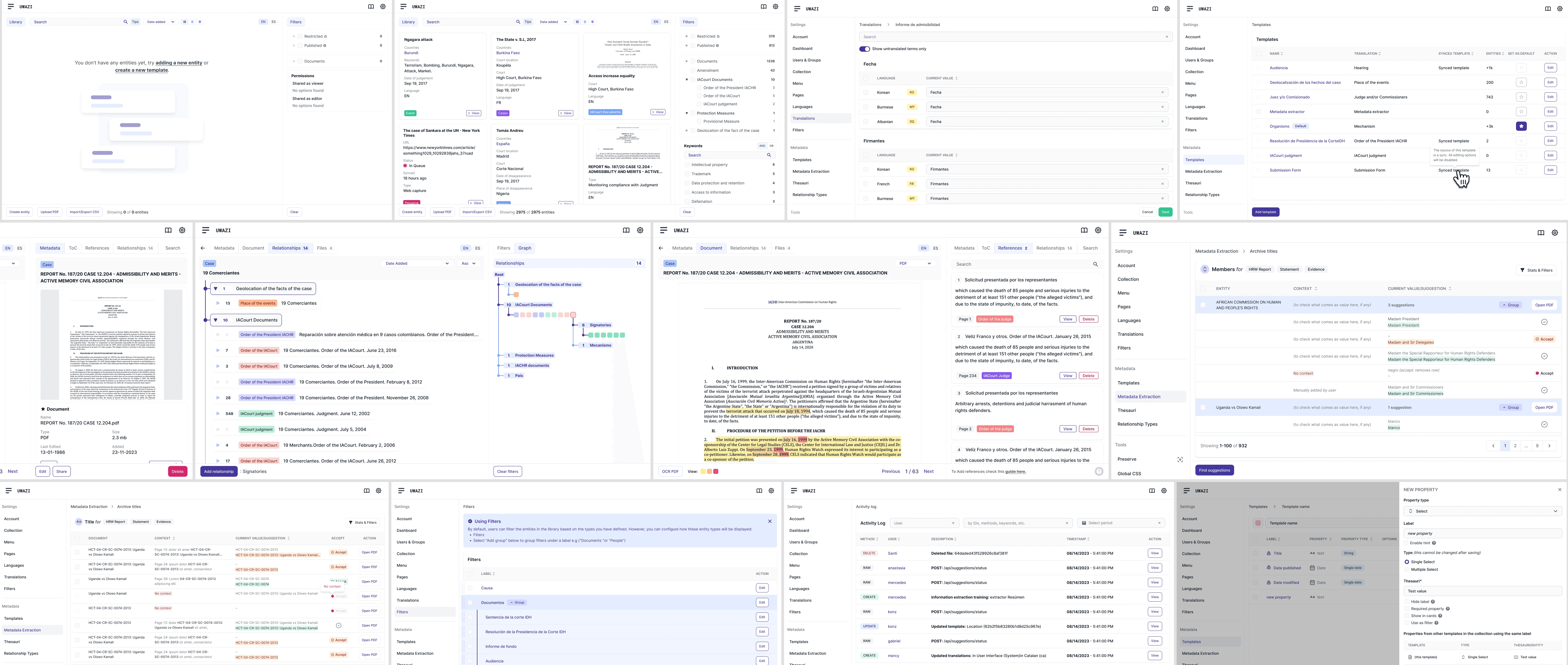The image size is (1568, 665).
Task: Click the Find suggestions button
Action: (1214, 470)
